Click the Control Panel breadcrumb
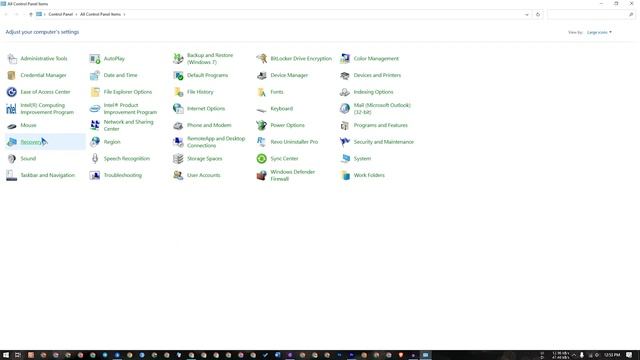This screenshot has height=360, width=640. 60,14
